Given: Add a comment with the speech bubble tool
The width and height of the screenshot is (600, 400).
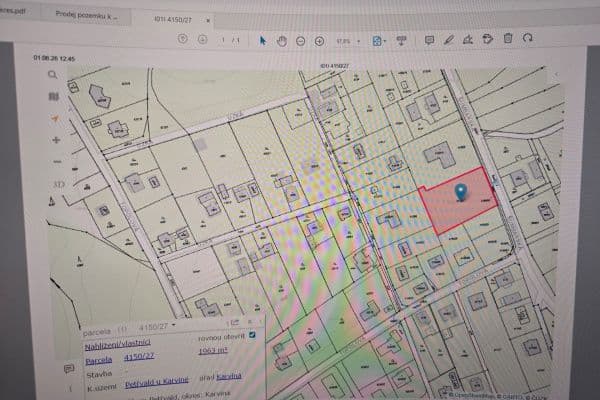Looking at the screenshot, I should [429, 40].
